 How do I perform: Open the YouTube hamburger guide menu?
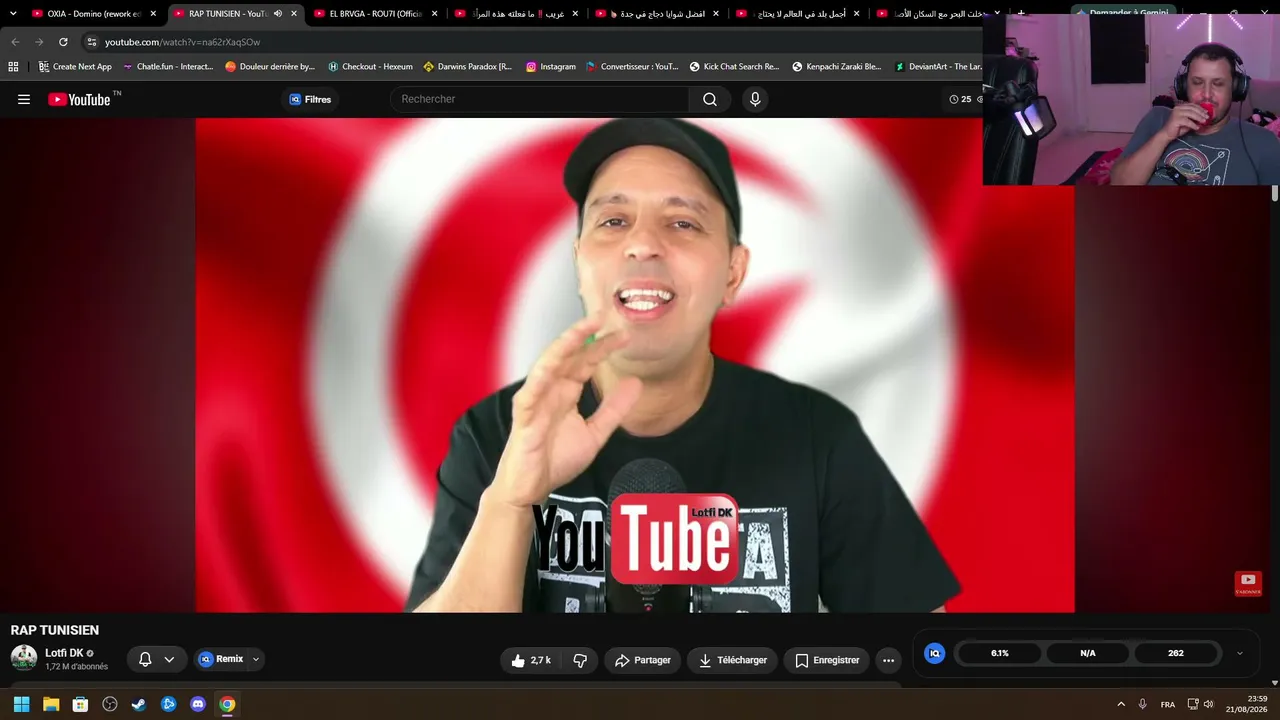(24, 99)
